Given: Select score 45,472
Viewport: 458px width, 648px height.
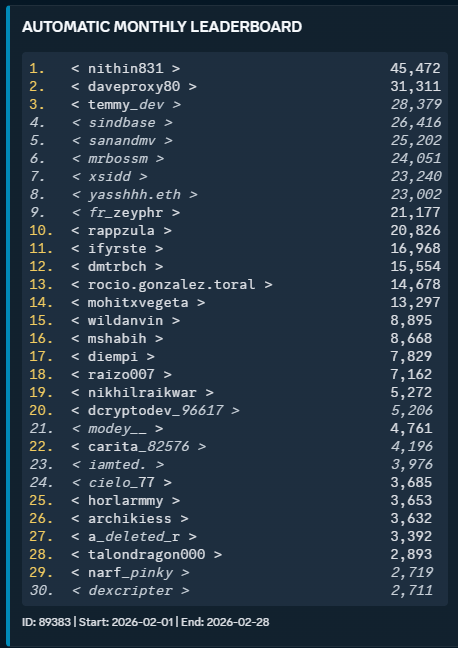Looking at the screenshot, I should click(x=415, y=69).
